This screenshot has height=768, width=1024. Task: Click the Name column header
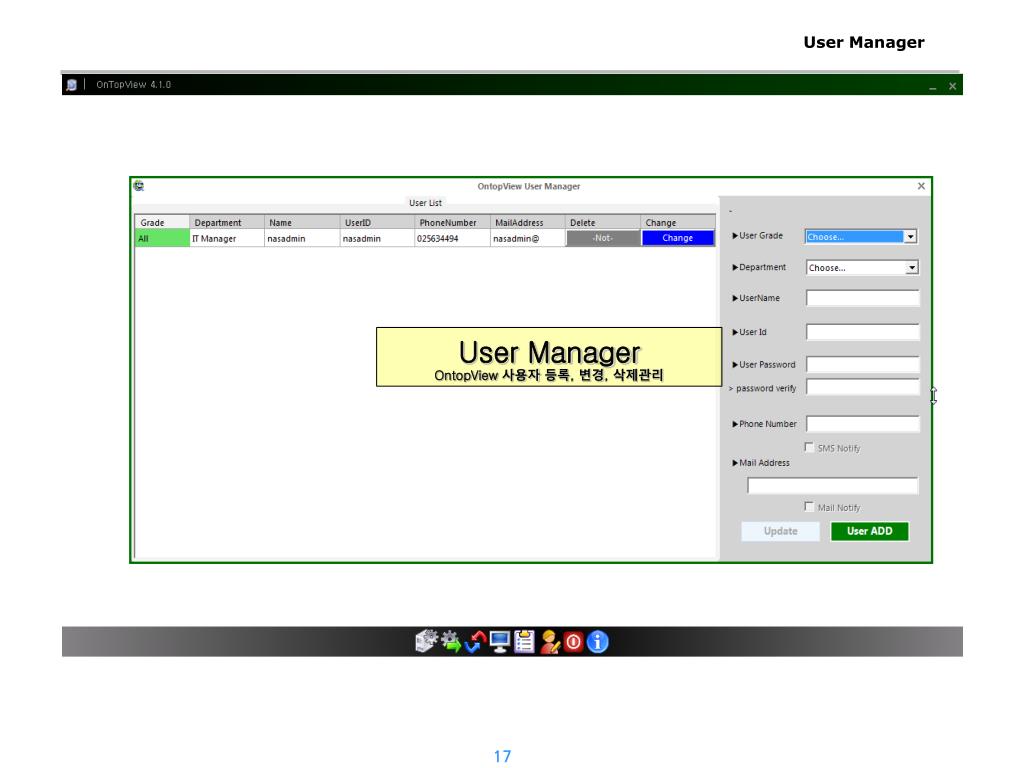[x=302, y=223]
